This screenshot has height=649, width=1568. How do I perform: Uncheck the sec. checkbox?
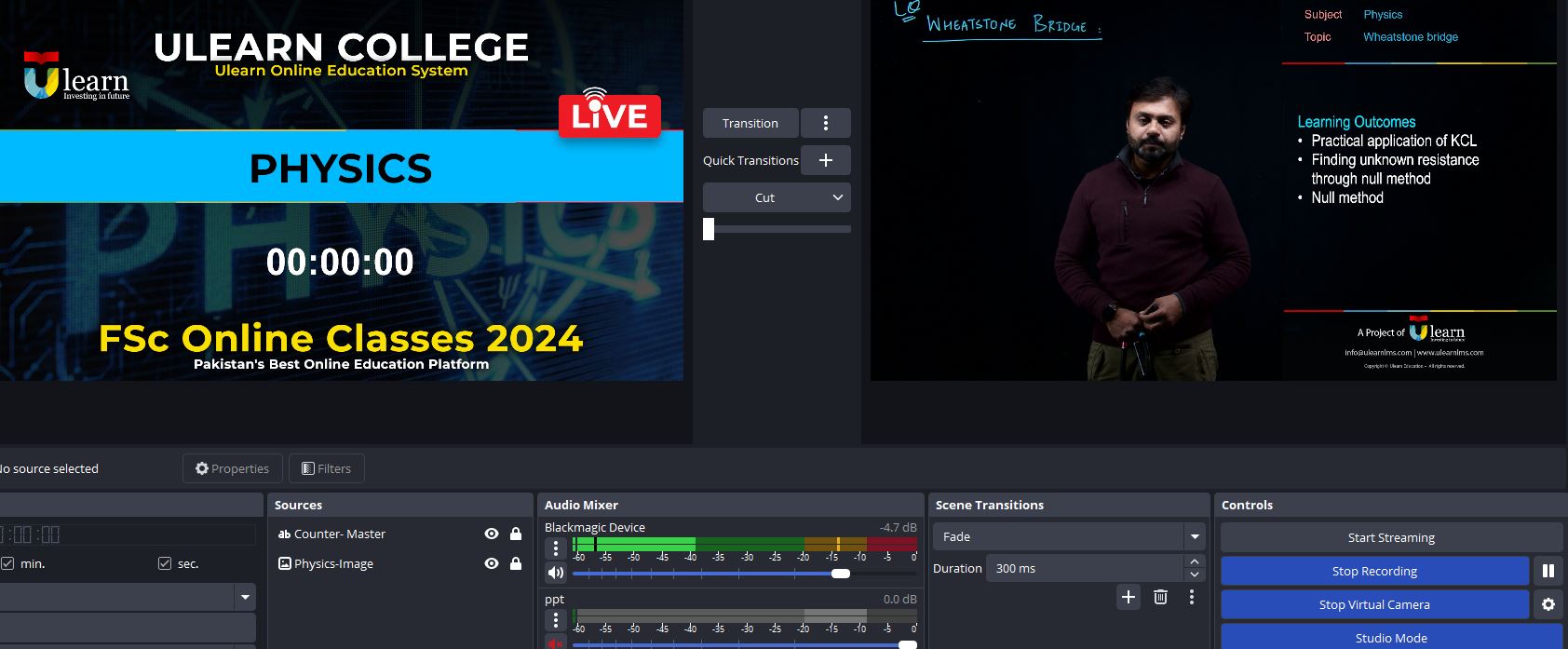coord(165,563)
